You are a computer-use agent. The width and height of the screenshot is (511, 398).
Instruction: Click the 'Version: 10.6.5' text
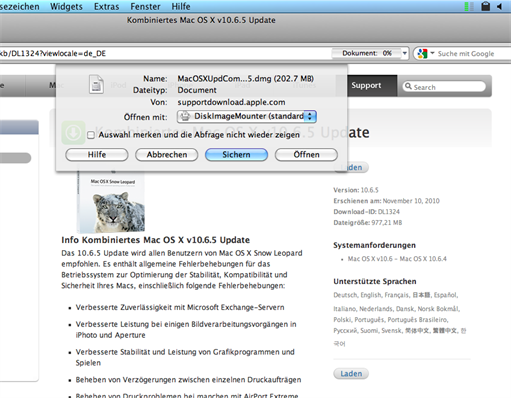pyautogui.click(x=356, y=190)
